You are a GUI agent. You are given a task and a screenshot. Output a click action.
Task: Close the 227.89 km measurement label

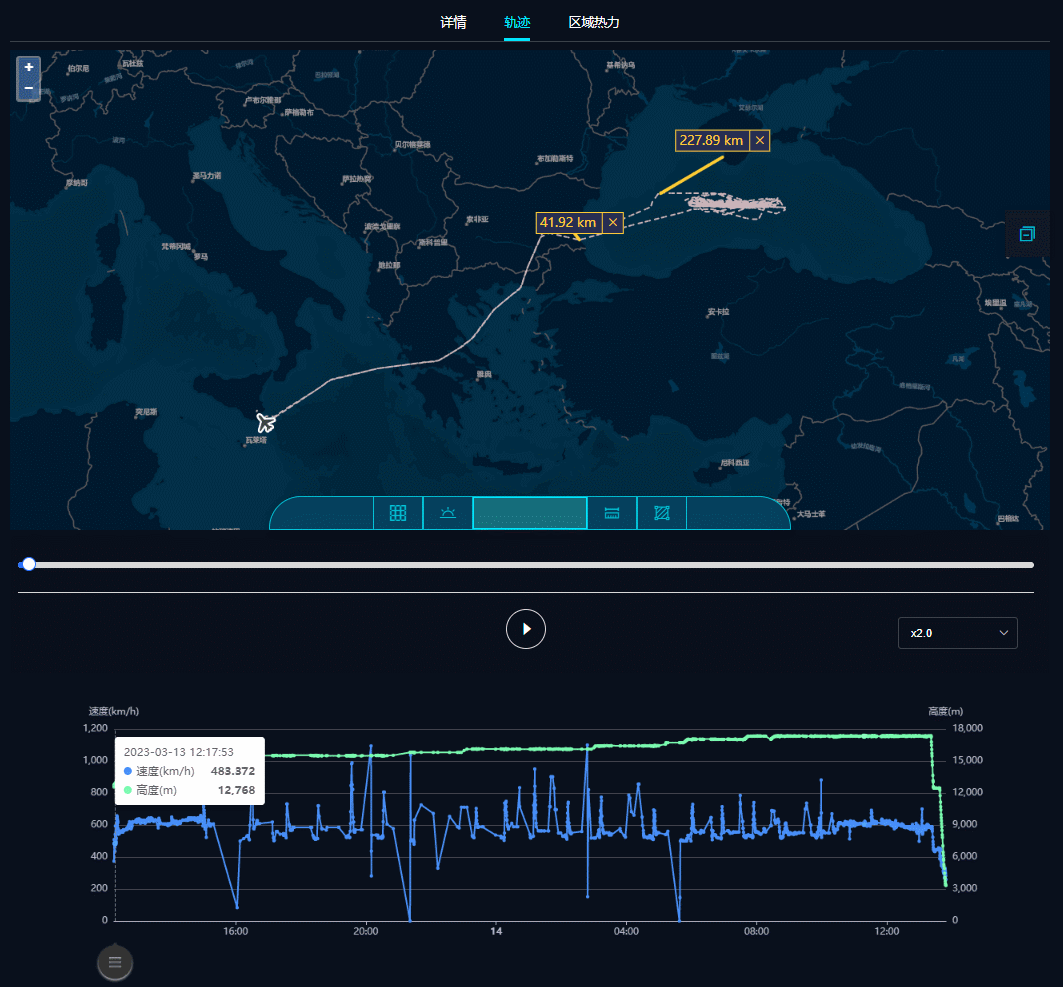[x=760, y=141]
